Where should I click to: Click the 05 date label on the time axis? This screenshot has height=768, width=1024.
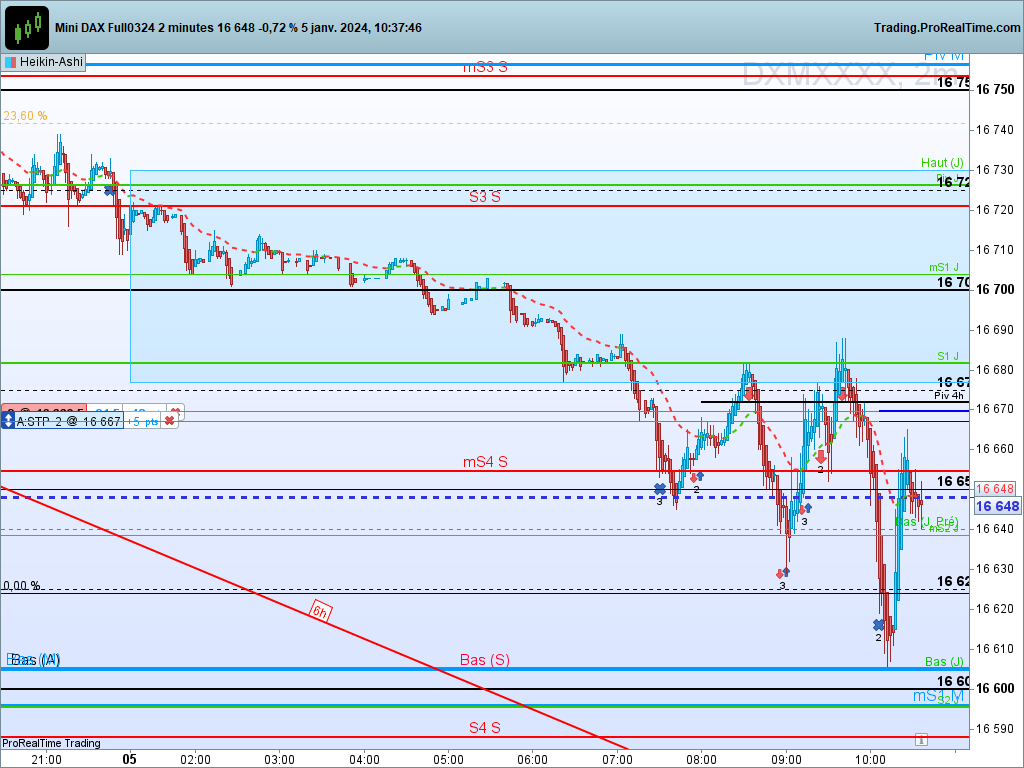tap(129, 759)
